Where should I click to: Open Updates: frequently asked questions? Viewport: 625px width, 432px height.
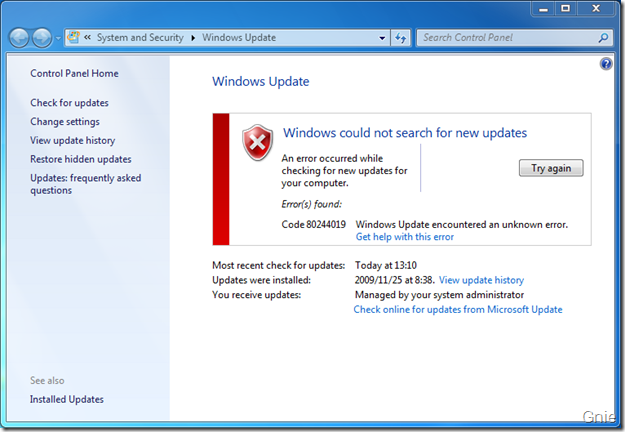pos(86,184)
